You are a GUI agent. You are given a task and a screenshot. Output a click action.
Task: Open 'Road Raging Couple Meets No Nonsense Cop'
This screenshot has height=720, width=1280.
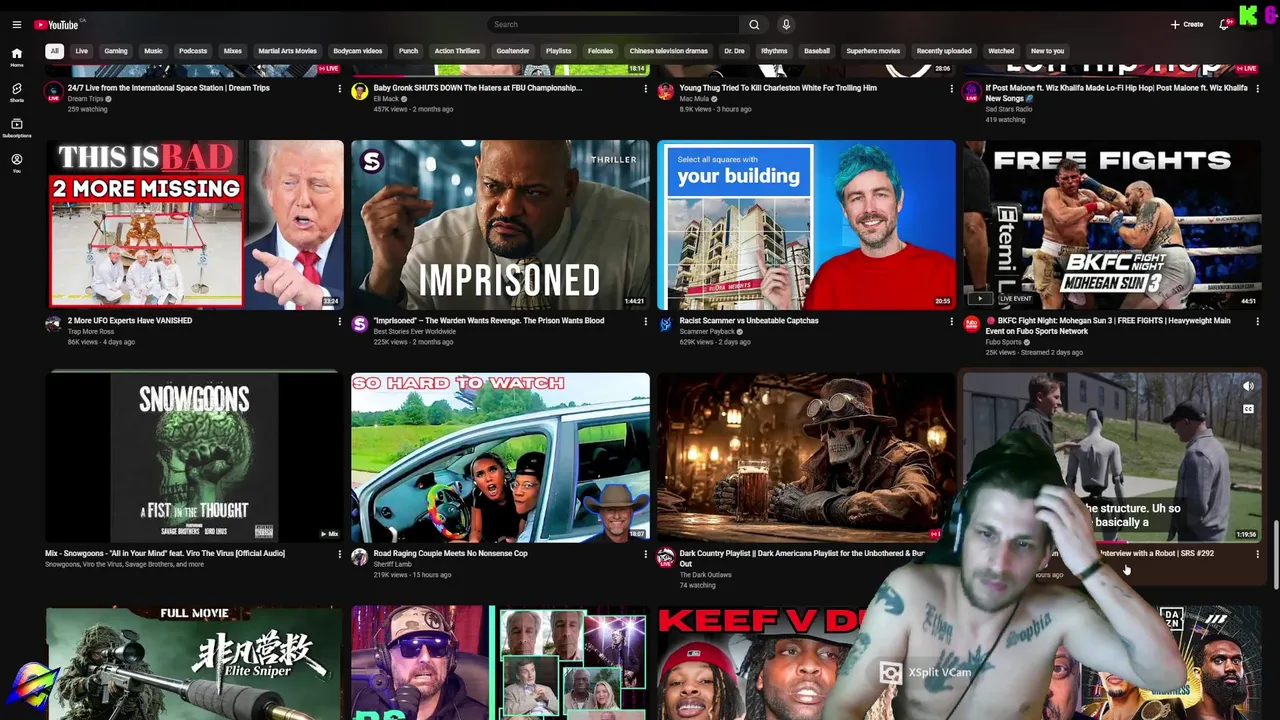pos(450,553)
